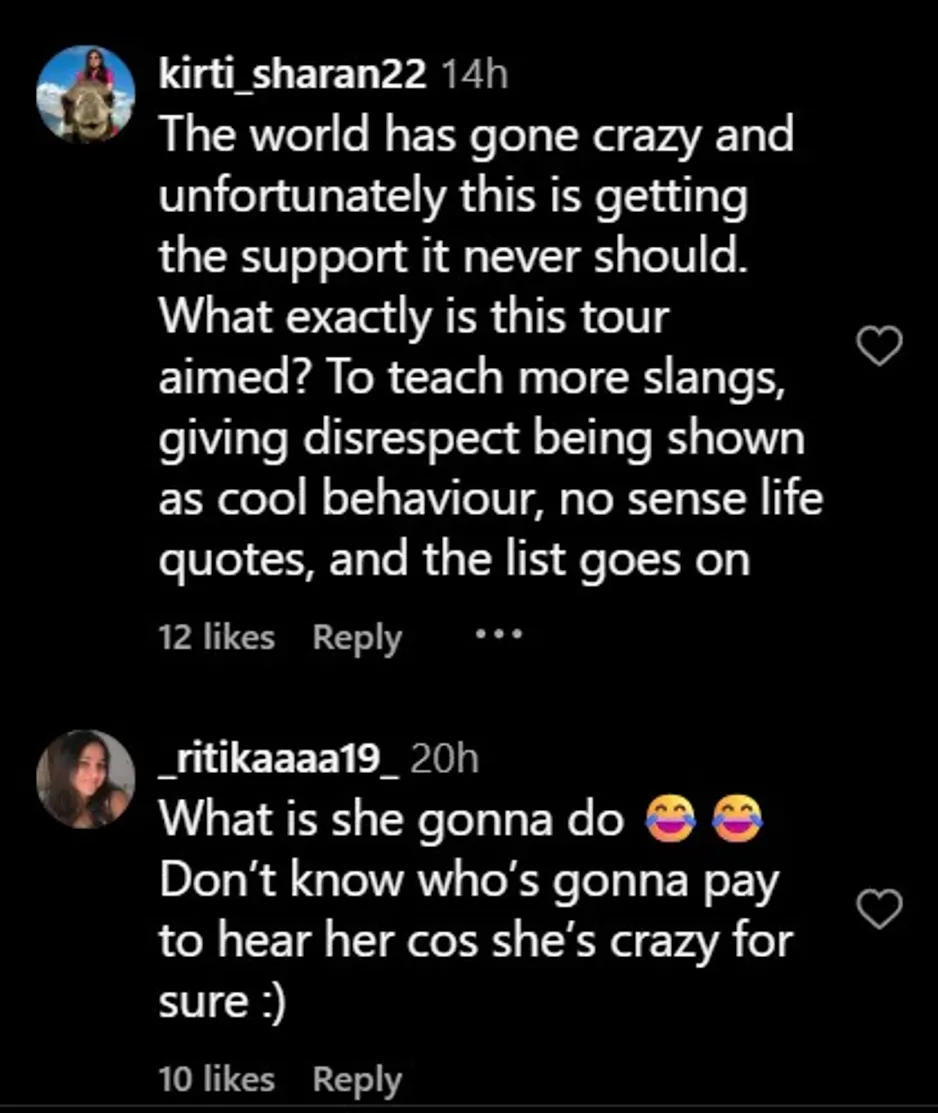Reply to kirti_sharan22's comment
This screenshot has width=938, height=1113.
[x=357, y=637]
